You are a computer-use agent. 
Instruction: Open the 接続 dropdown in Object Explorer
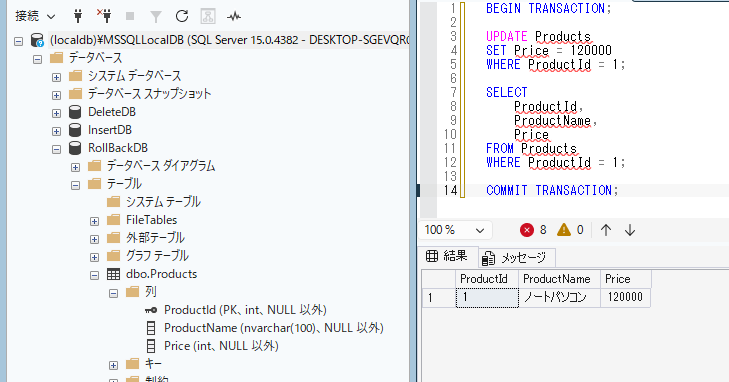click(x=35, y=16)
